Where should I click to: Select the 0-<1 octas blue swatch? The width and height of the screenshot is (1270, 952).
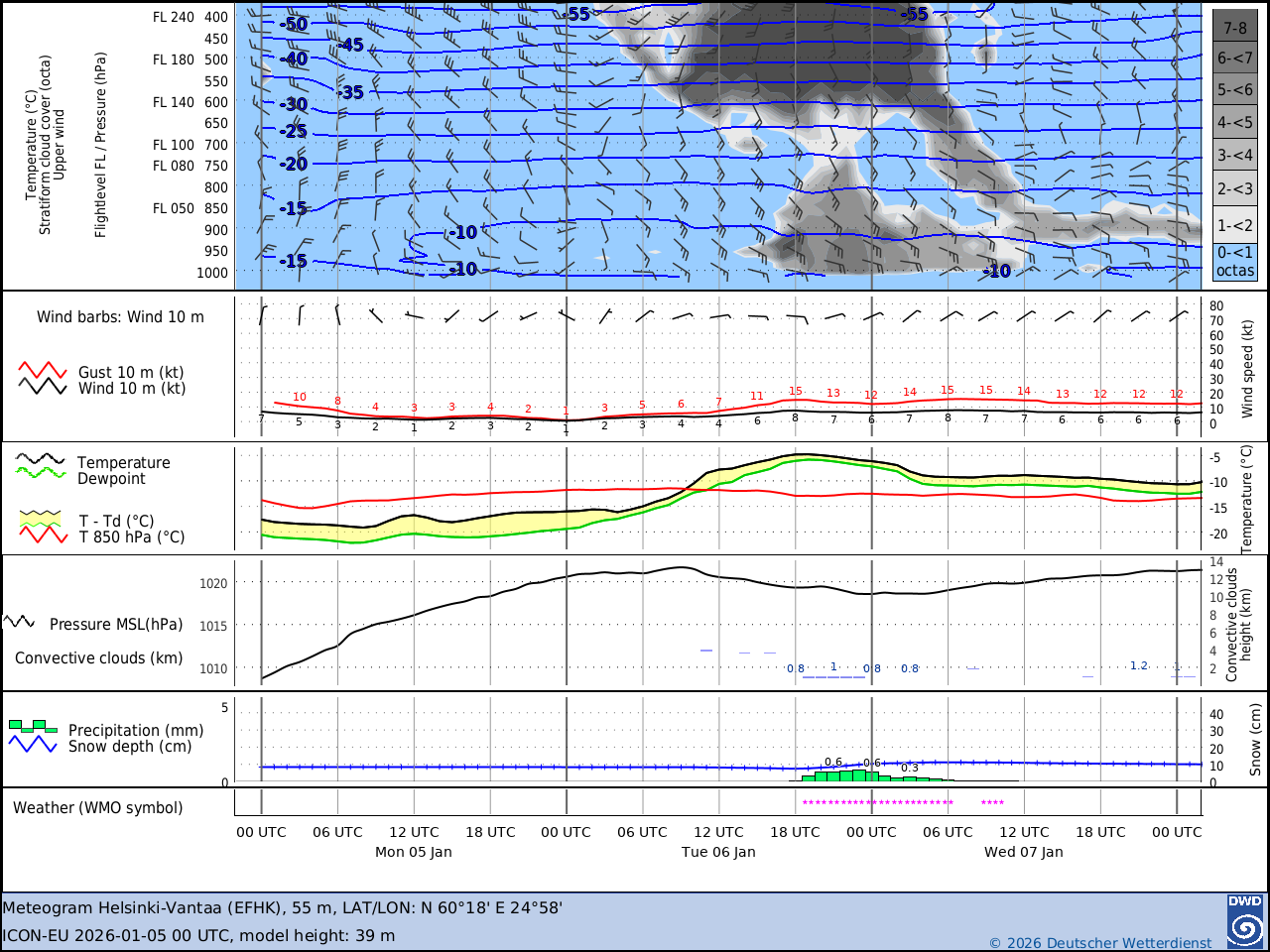click(1235, 262)
